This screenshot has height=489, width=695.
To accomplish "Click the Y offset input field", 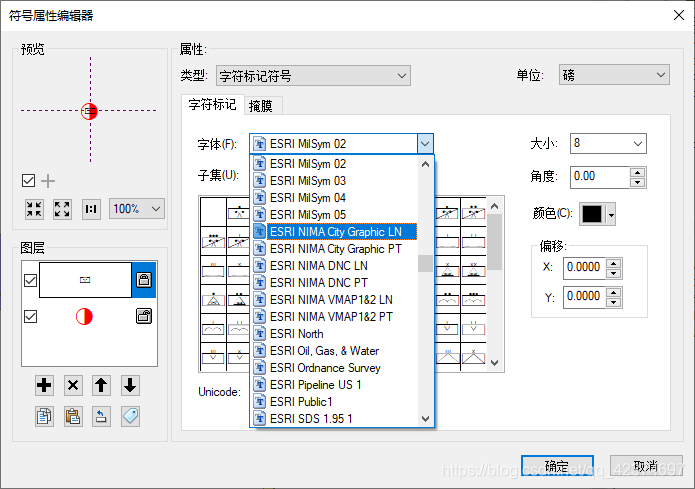I will tap(584, 297).
